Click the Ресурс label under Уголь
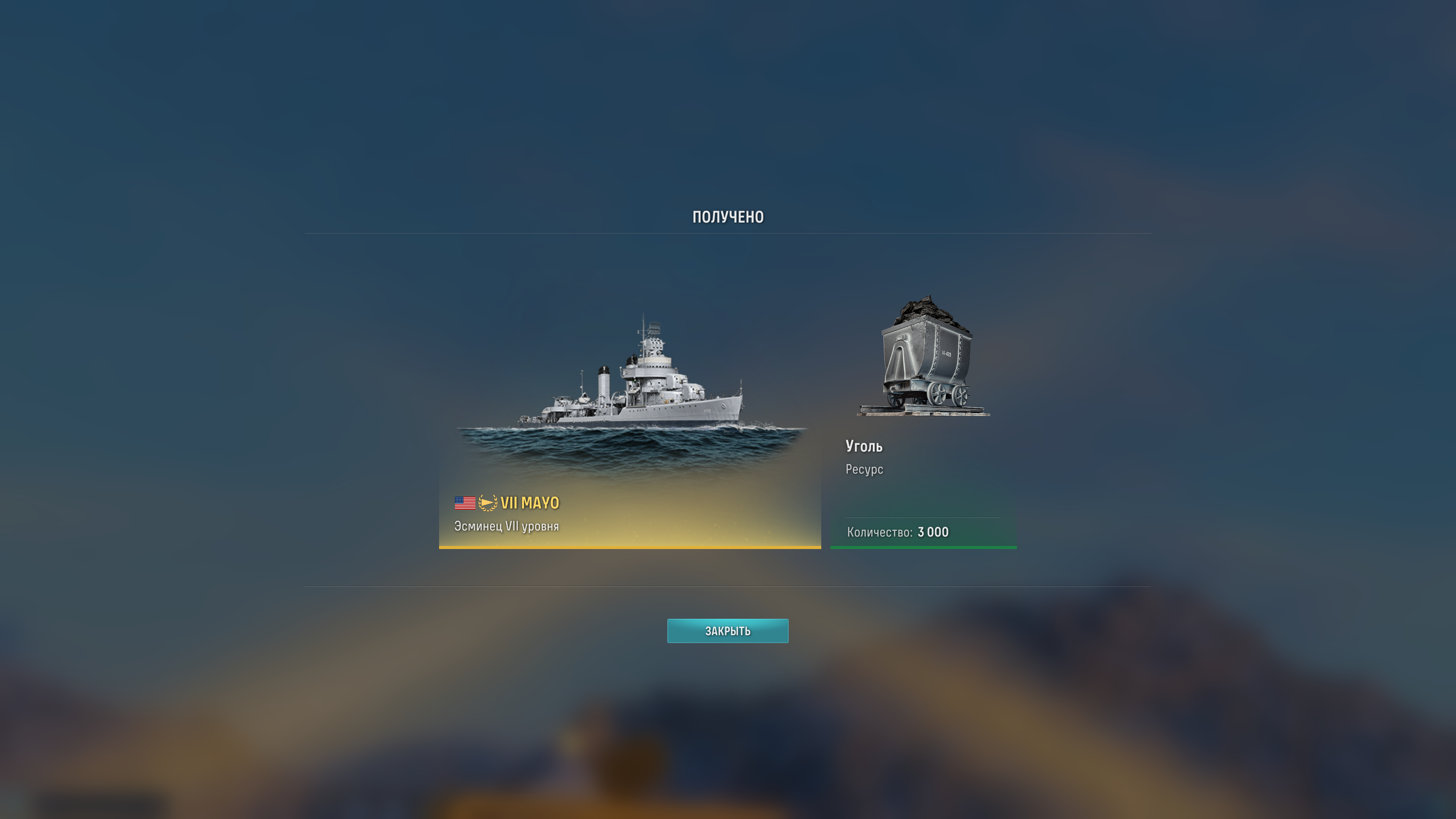Screen dimensions: 1456x819 tap(864, 469)
